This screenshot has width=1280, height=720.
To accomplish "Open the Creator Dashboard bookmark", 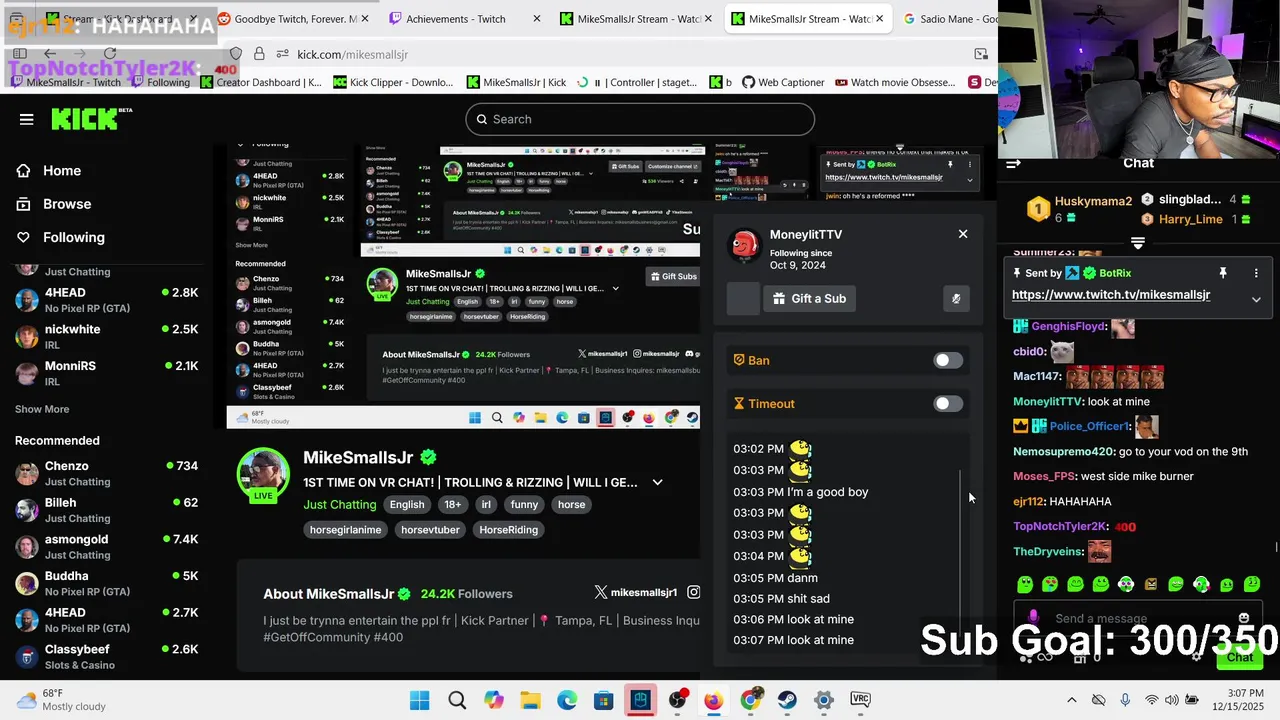I will [x=260, y=82].
